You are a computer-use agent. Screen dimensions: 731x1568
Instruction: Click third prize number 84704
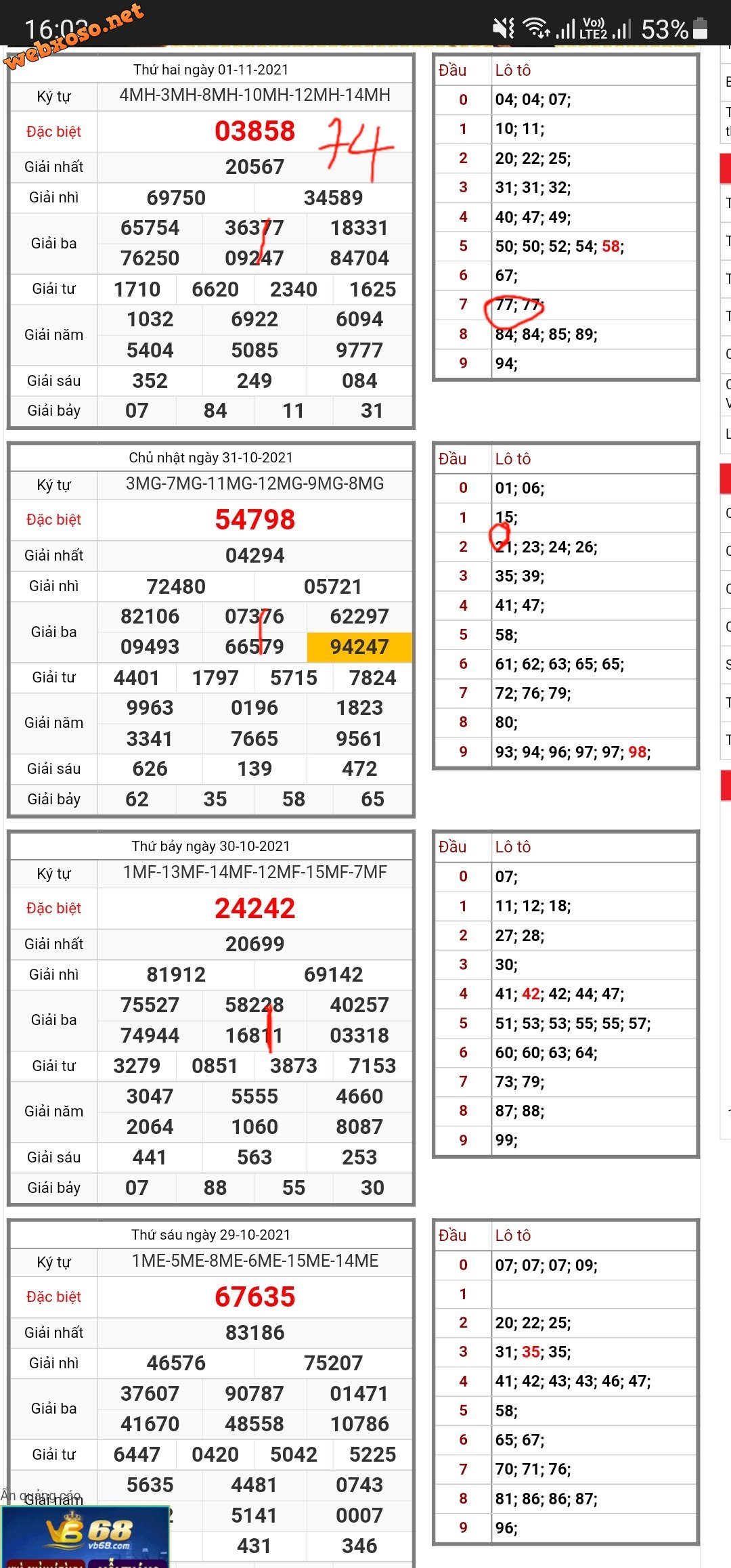(359, 259)
